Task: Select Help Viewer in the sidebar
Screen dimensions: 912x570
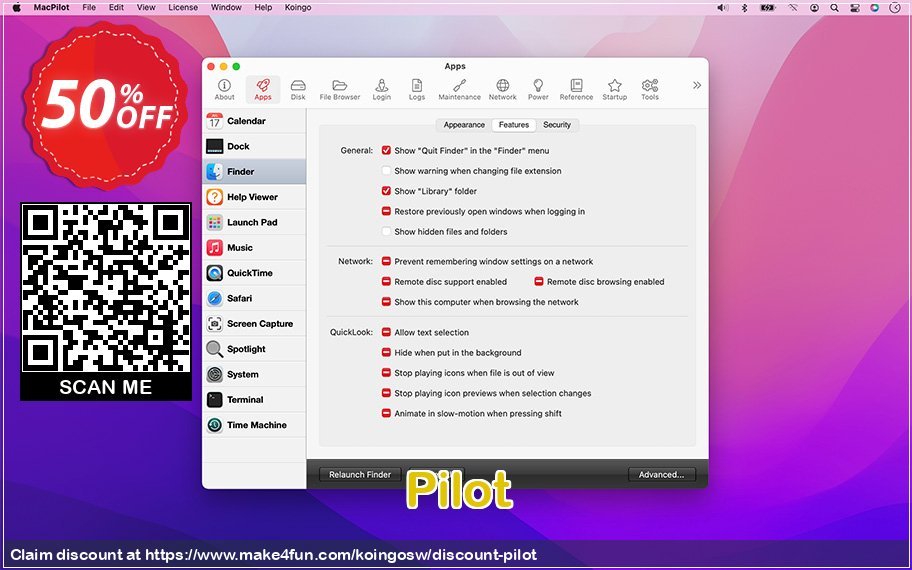Action: [254, 197]
